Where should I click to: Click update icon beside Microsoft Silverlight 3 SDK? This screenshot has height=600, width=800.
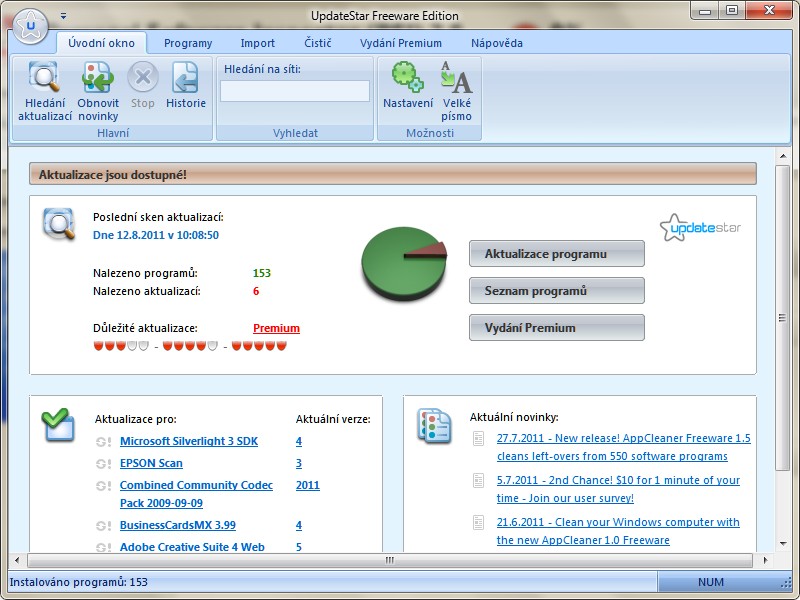coord(104,442)
